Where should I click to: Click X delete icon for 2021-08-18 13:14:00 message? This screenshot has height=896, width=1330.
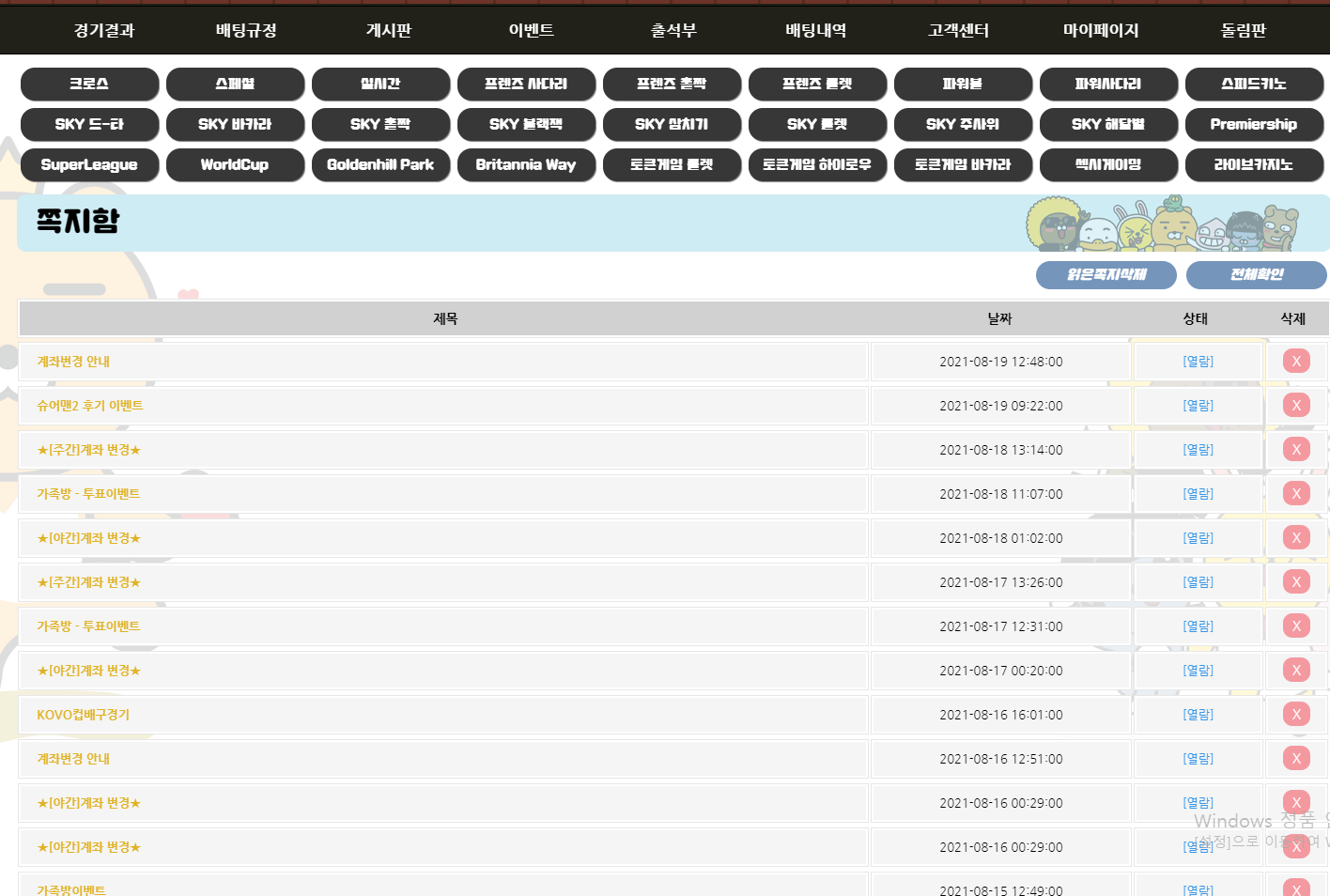(x=1296, y=450)
